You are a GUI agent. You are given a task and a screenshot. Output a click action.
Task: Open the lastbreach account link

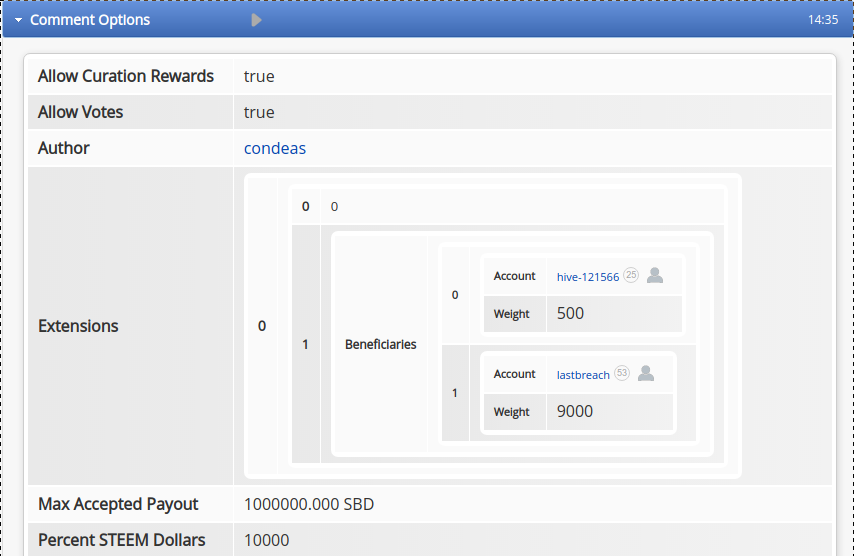(x=583, y=375)
